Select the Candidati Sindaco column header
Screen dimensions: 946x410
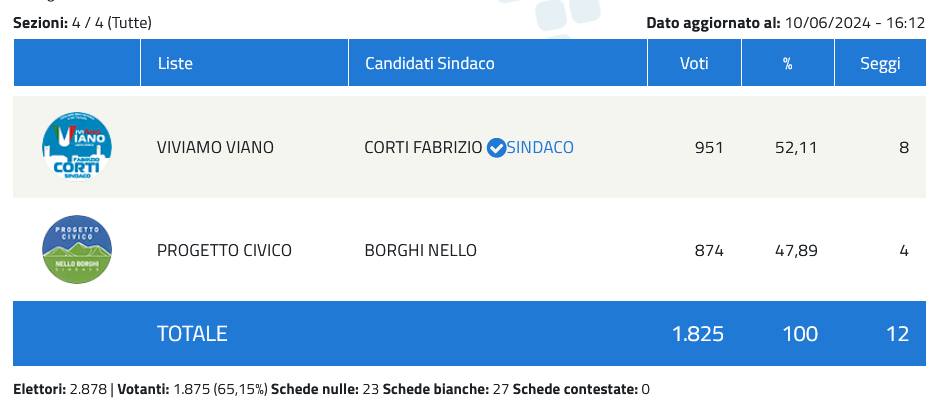429,63
